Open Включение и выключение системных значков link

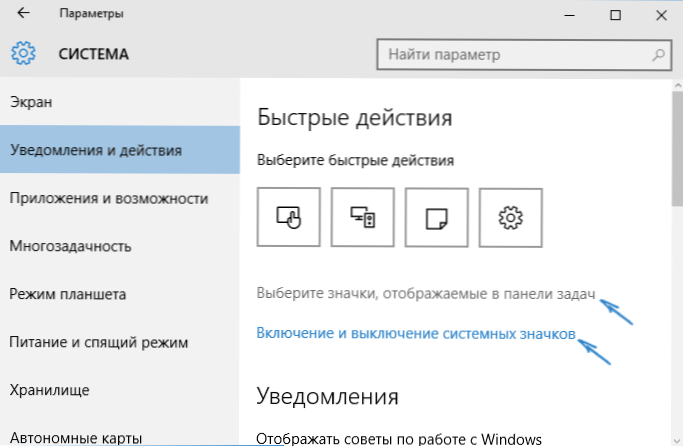(x=416, y=334)
